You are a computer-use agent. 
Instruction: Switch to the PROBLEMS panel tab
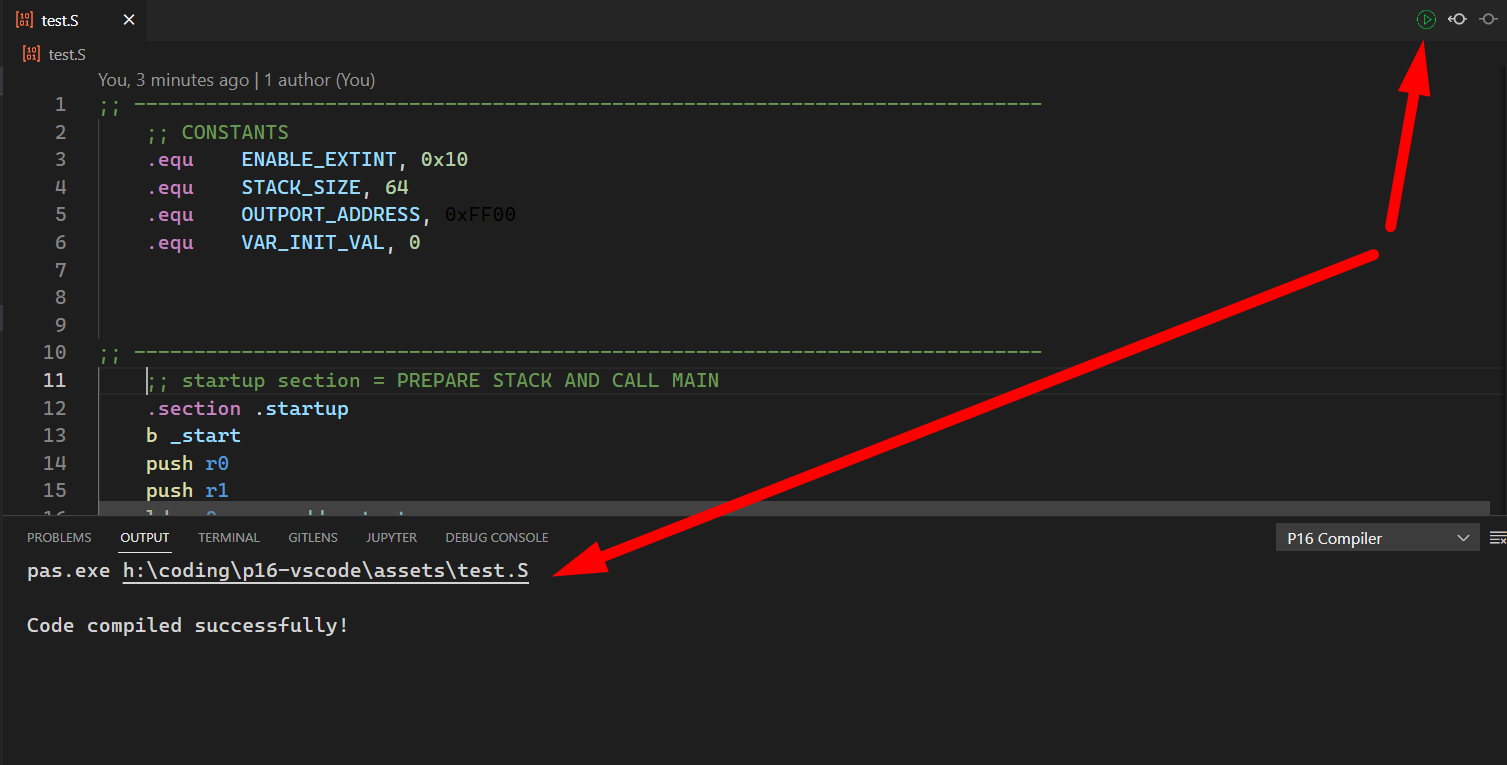pyautogui.click(x=59, y=538)
